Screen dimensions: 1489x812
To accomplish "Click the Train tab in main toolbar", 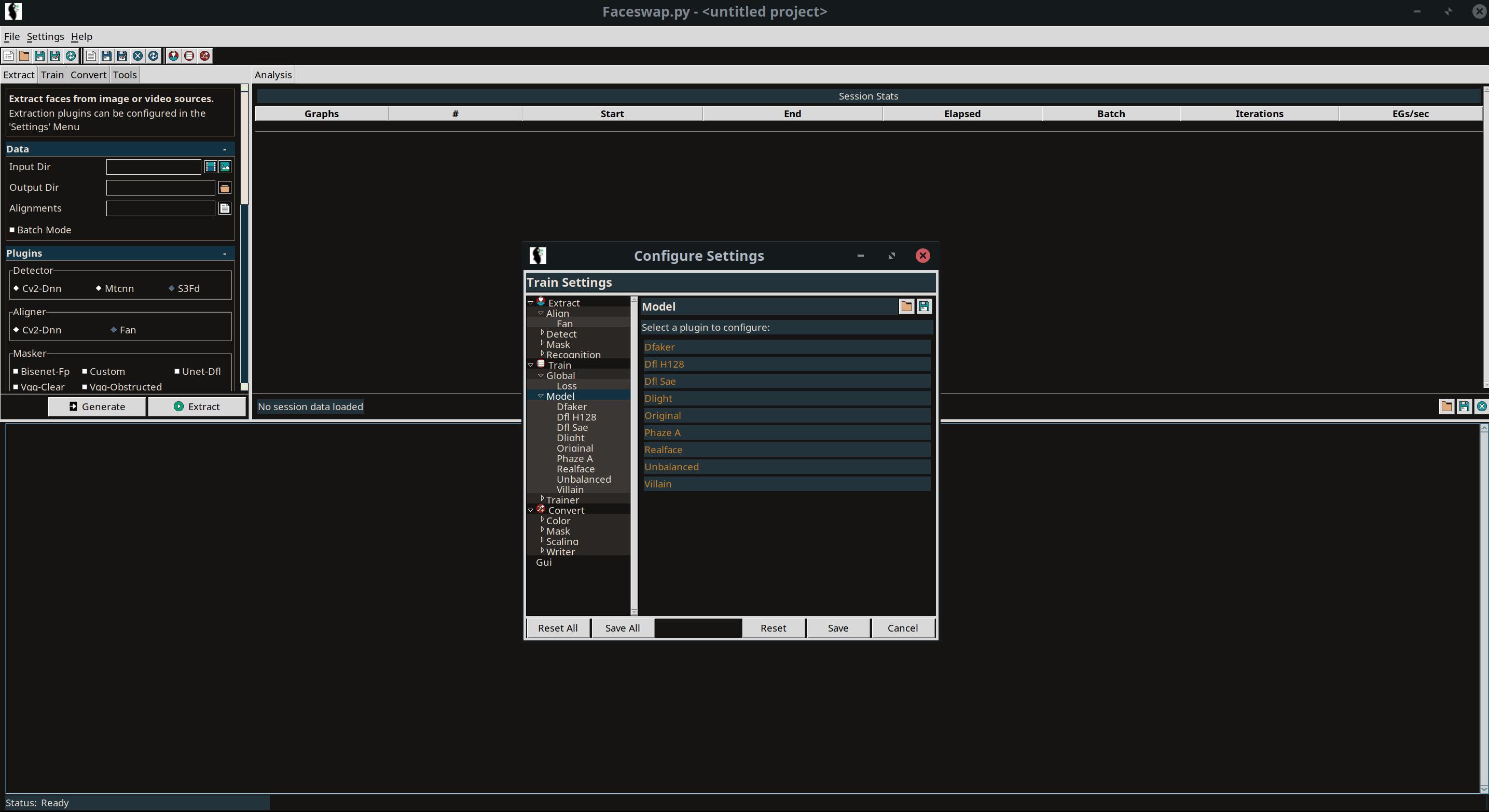I will click(x=51, y=74).
